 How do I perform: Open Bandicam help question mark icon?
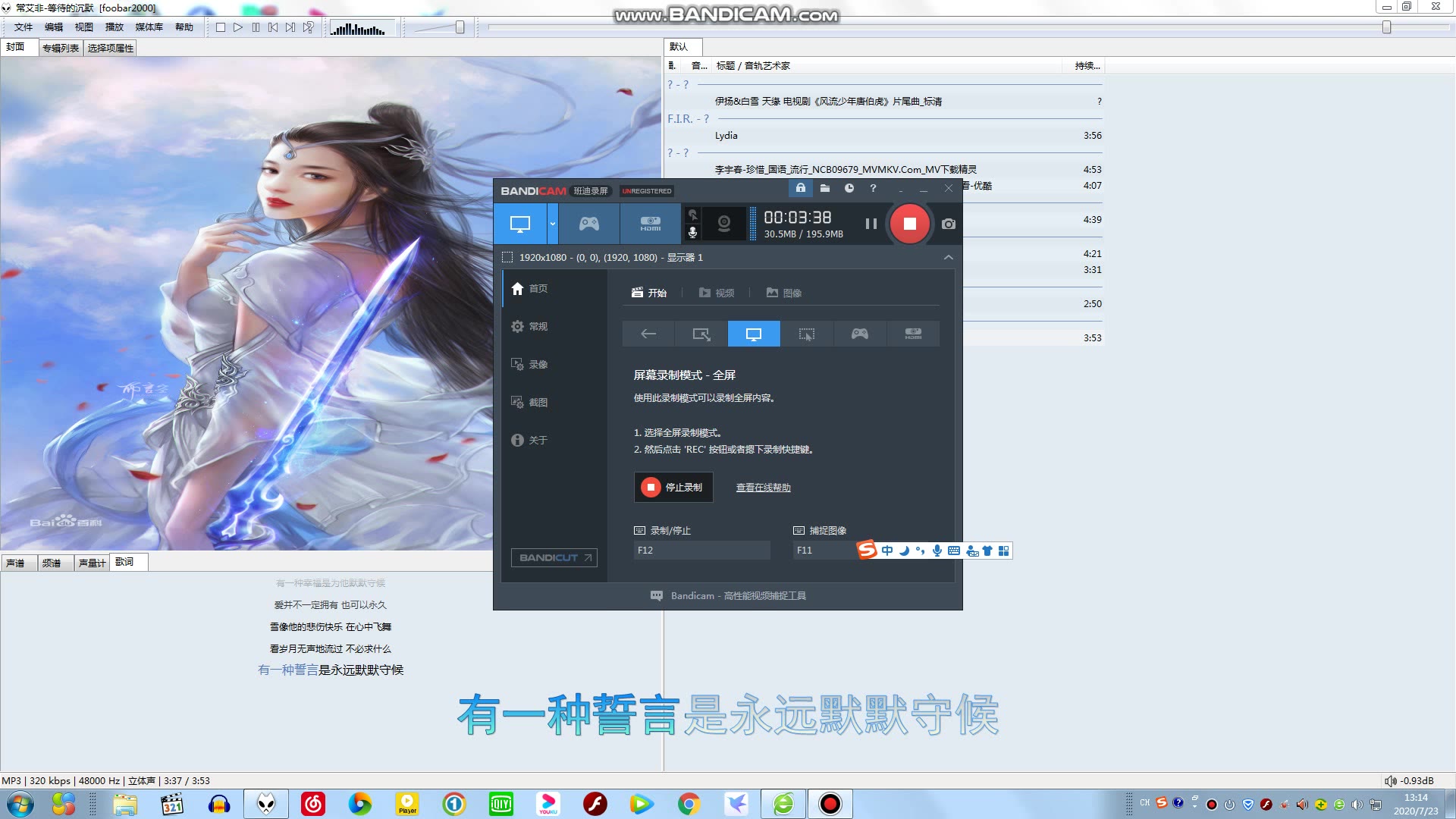click(x=874, y=188)
